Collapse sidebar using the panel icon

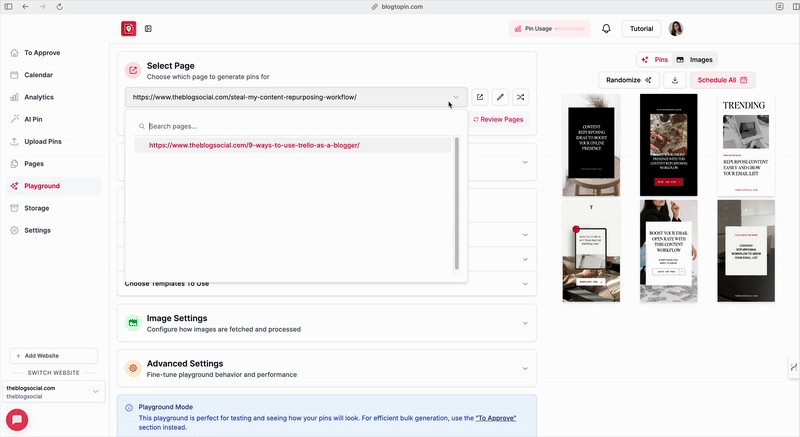point(149,29)
